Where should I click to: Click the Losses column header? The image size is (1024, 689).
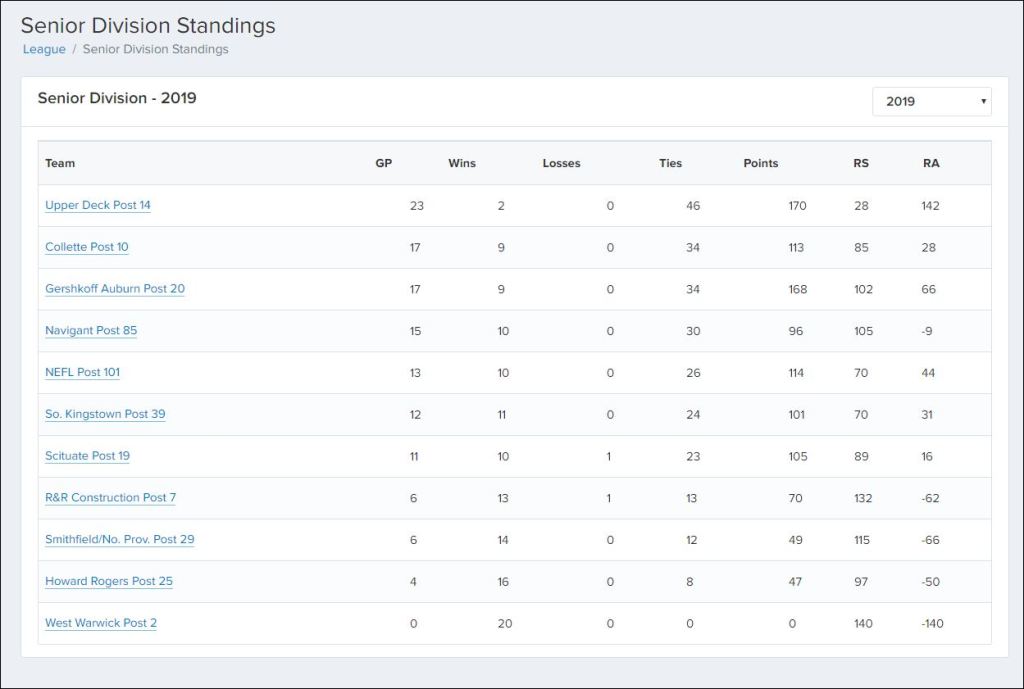click(x=561, y=163)
